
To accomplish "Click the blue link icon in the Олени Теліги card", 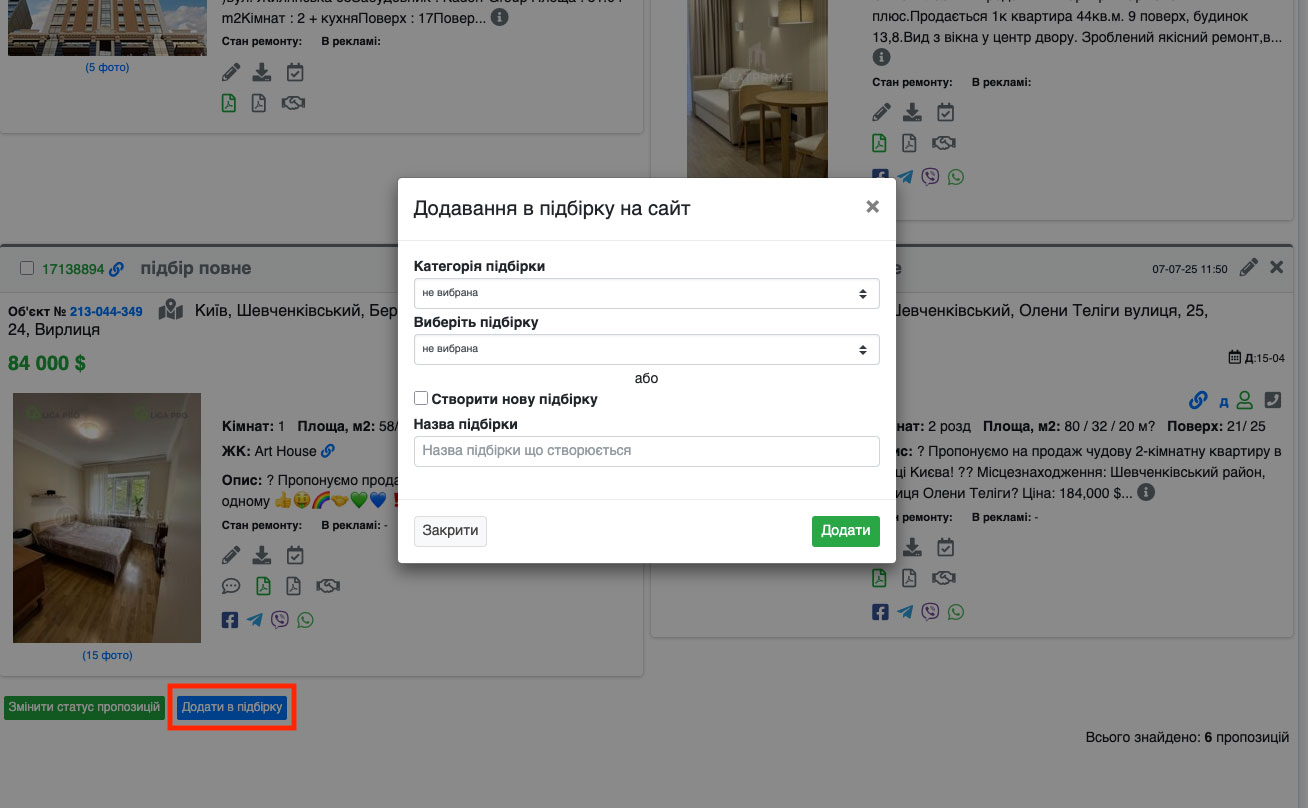I will point(1198,400).
